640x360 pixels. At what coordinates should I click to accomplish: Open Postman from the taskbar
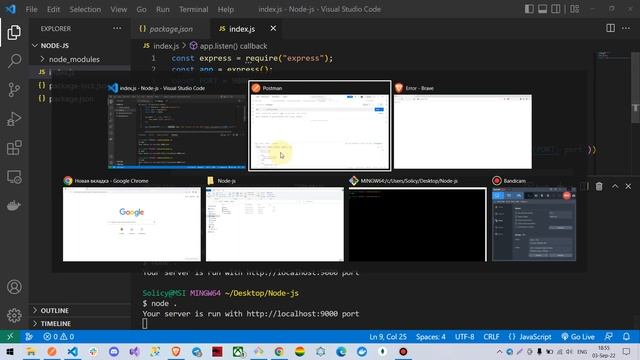click(x=52, y=351)
